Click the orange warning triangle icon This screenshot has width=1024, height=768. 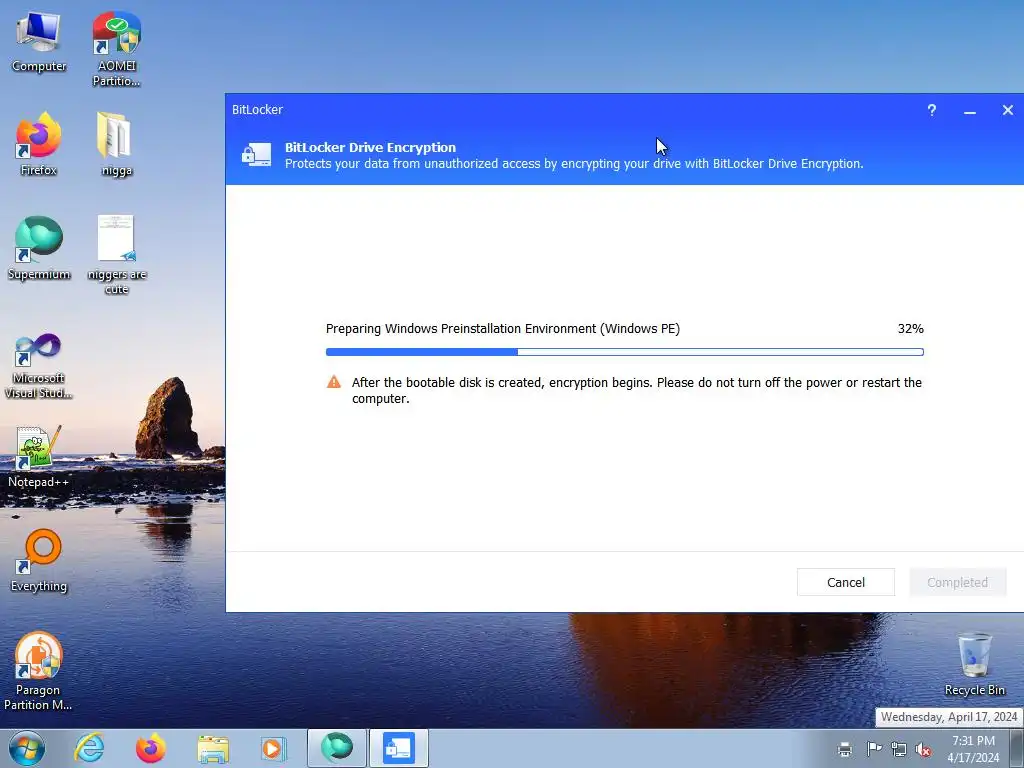point(334,382)
